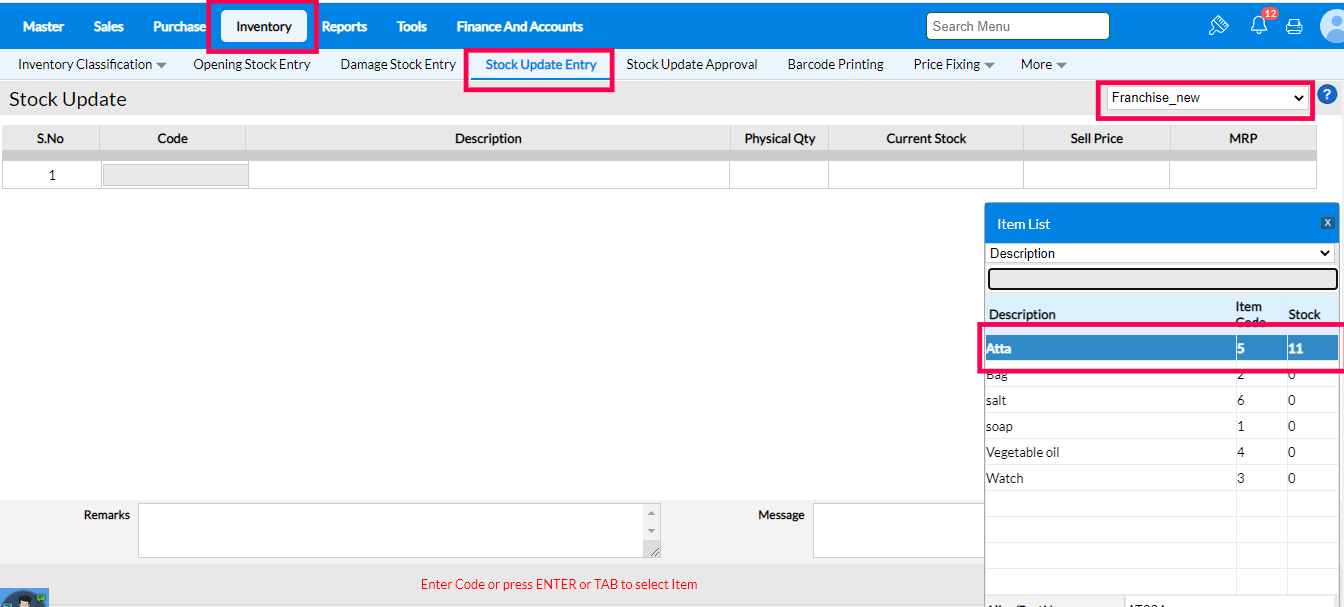
Task: Click the Description column header in grid
Action: pyautogui.click(x=488, y=139)
